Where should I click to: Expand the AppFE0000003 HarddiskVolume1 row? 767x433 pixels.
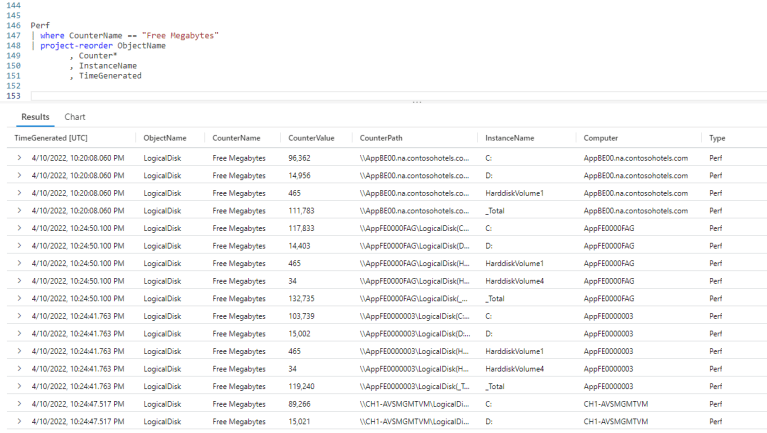[19, 351]
